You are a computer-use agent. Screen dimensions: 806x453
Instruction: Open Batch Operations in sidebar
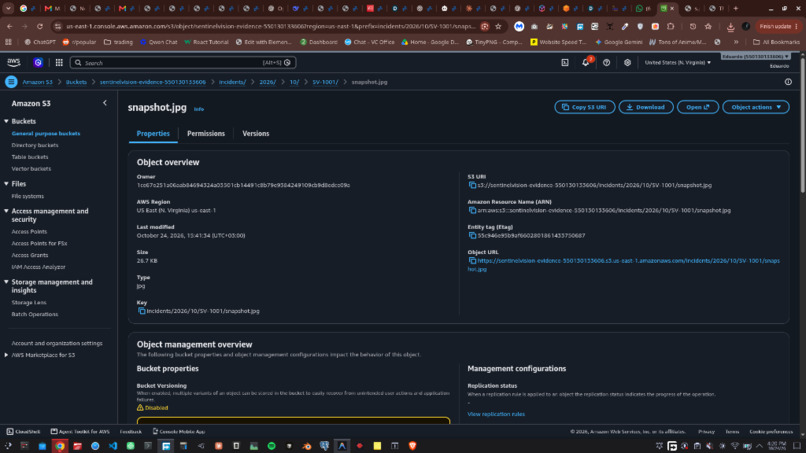click(35, 314)
